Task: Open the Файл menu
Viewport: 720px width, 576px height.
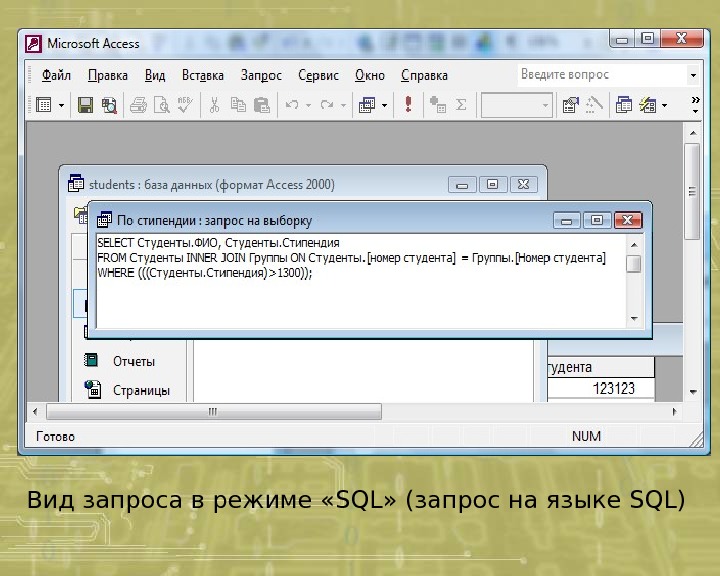Action: coord(56,75)
